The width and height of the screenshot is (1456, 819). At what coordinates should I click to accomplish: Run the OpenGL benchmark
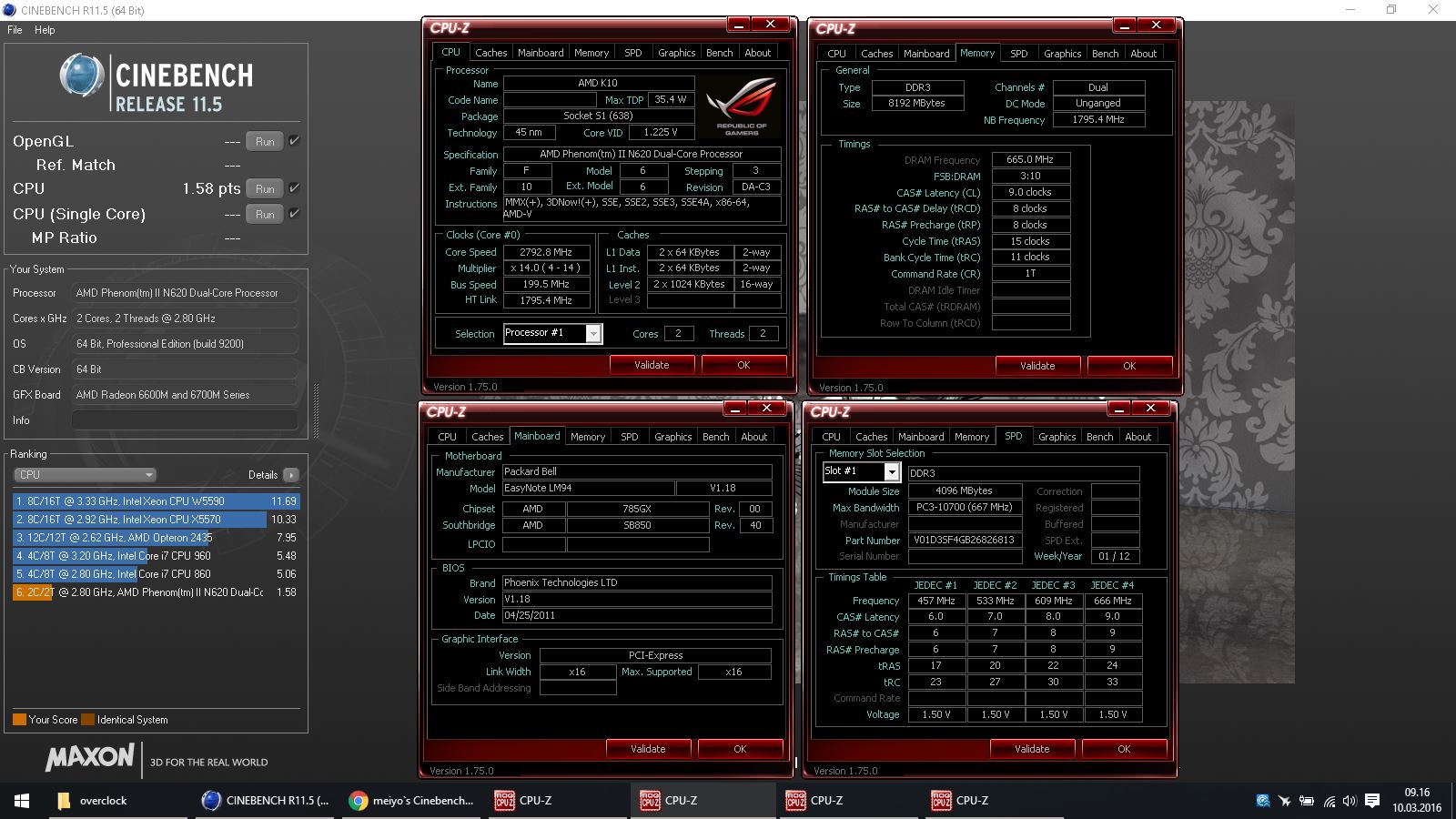(265, 141)
